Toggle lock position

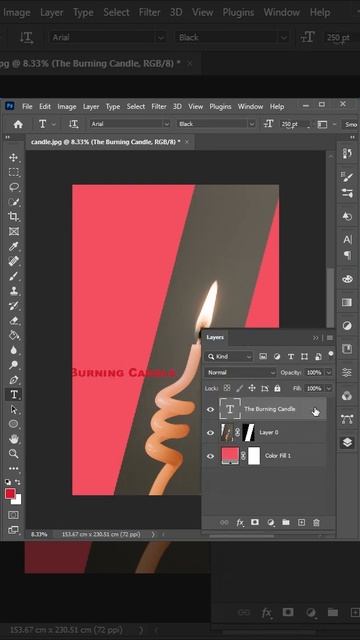(252, 388)
